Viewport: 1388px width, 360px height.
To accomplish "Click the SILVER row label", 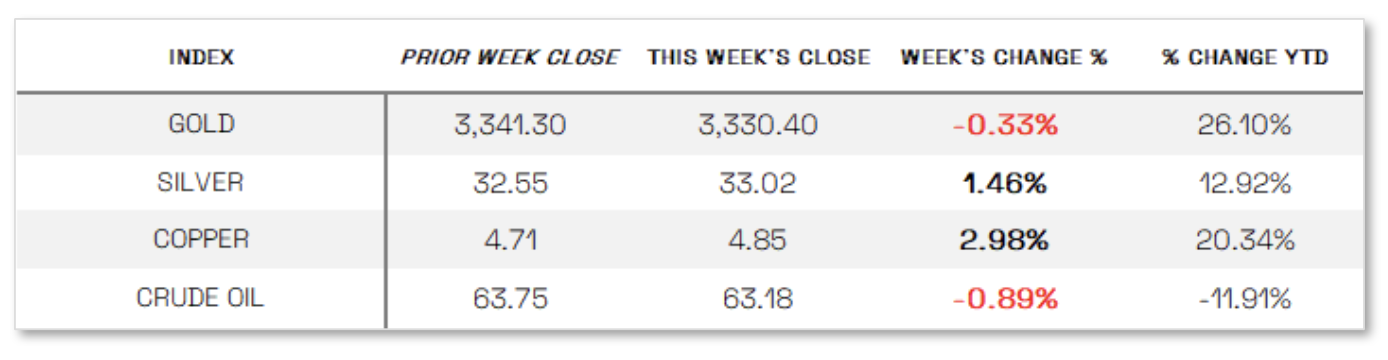I will [201, 182].
